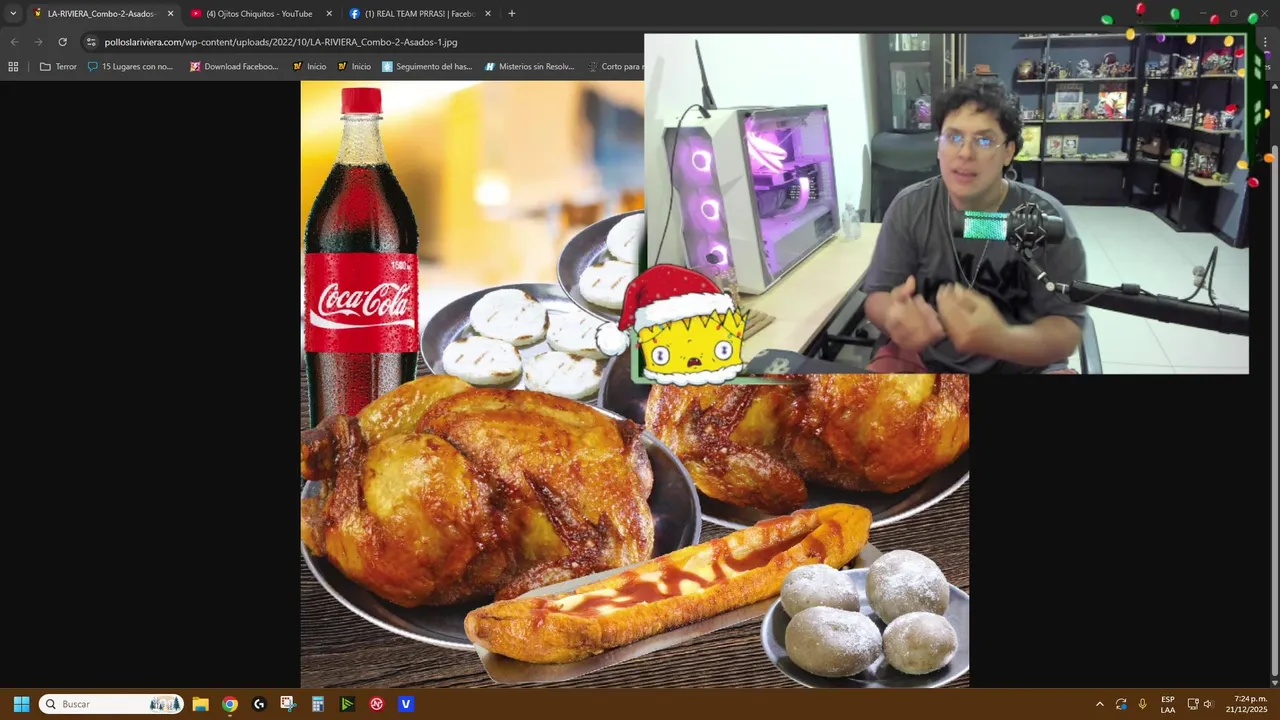Open the Misterios sin Resolv... bookmark
This screenshot has height=720, width=1280.
click(530, 67)
